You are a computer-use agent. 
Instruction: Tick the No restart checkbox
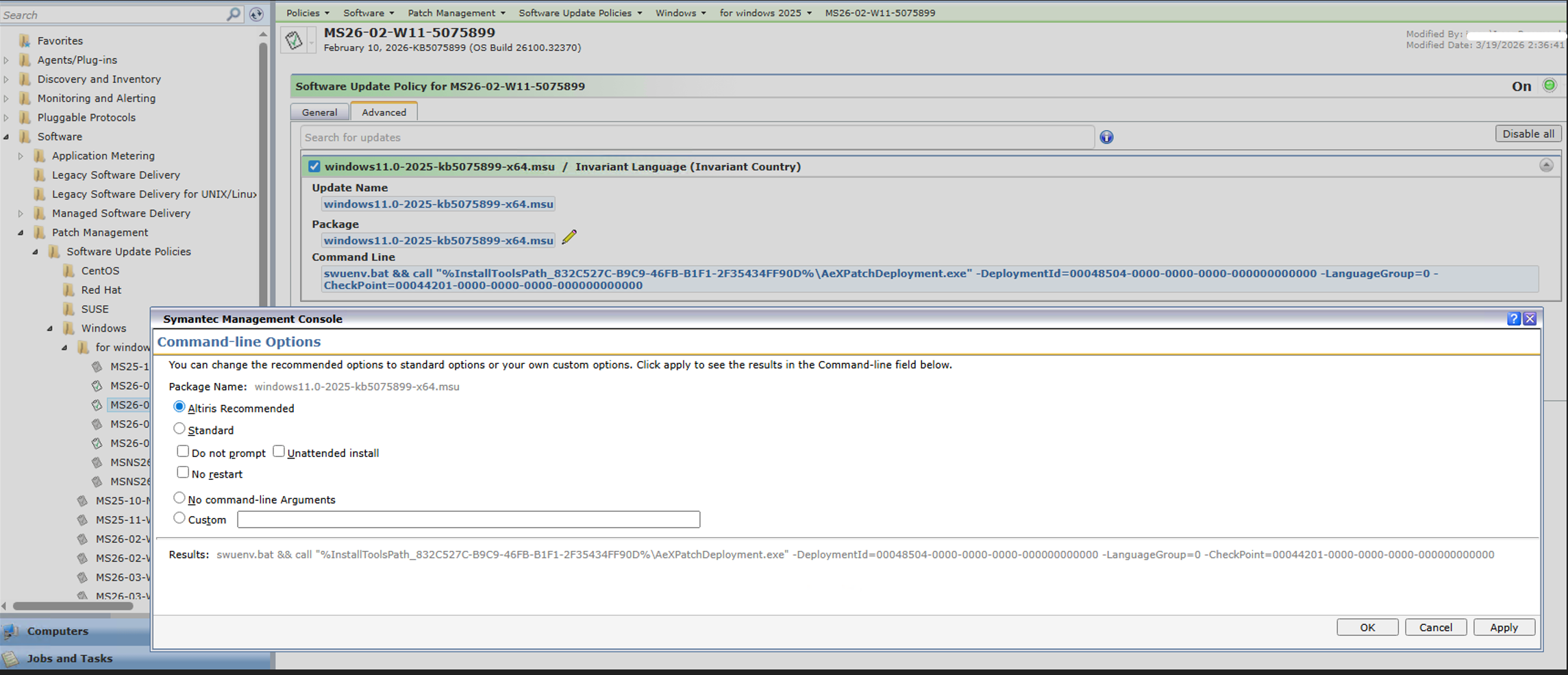click(183, 473)
